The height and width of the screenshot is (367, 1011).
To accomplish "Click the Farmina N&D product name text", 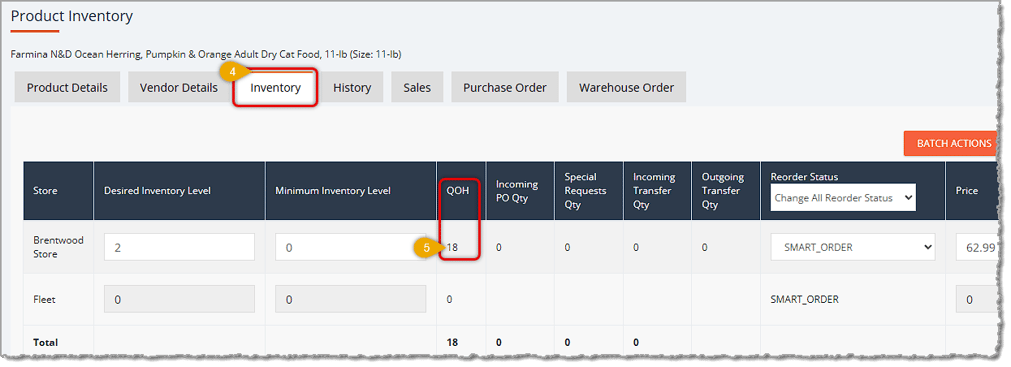I will [206, 54].
